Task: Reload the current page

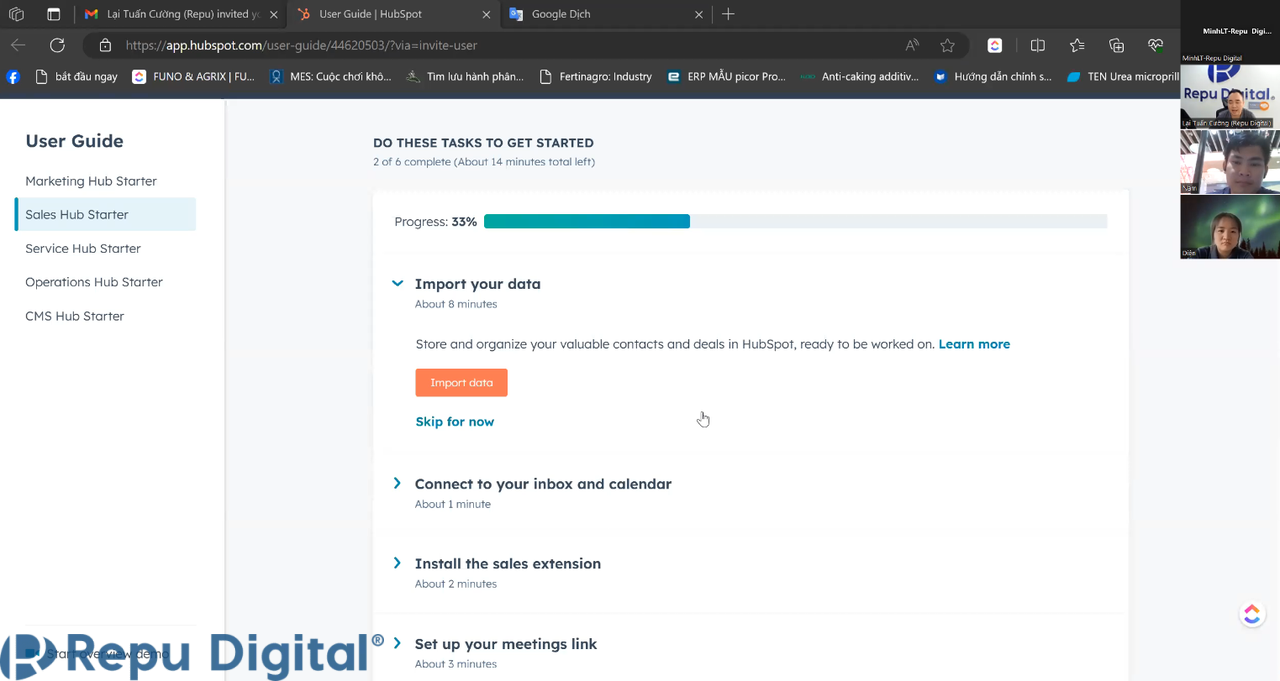Action: 57,45
